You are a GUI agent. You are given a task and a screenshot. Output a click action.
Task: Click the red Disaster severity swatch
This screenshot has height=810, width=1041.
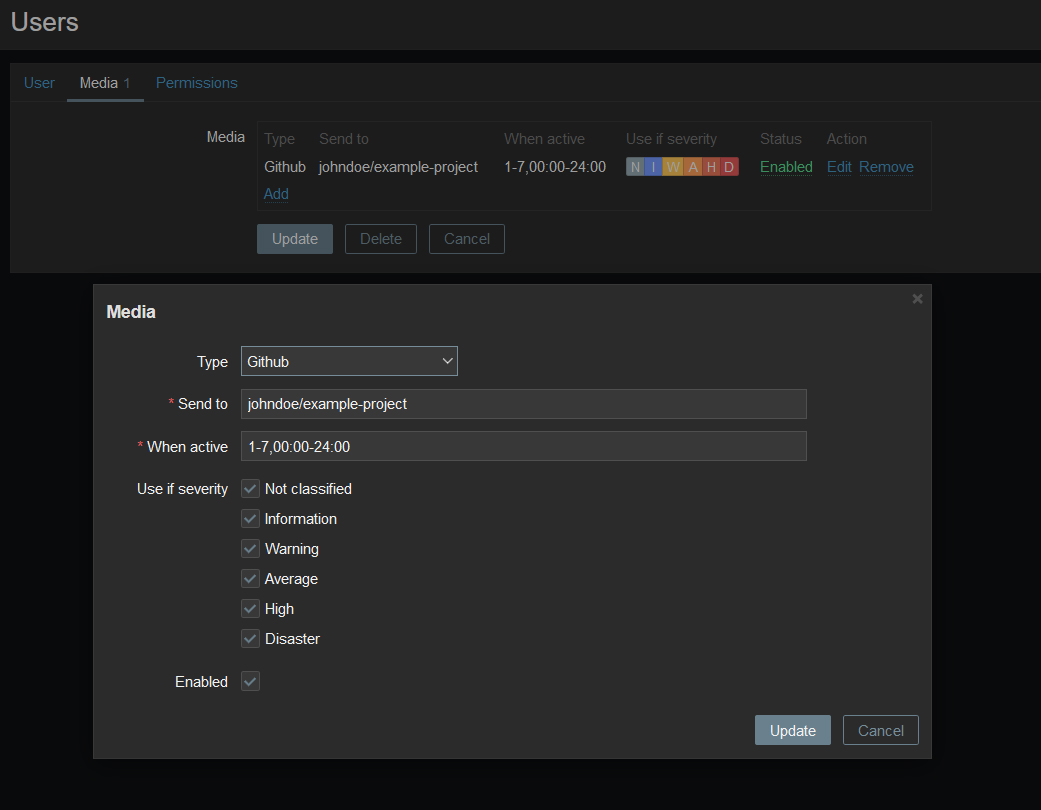pyautogui.click(x=729, y=167)
